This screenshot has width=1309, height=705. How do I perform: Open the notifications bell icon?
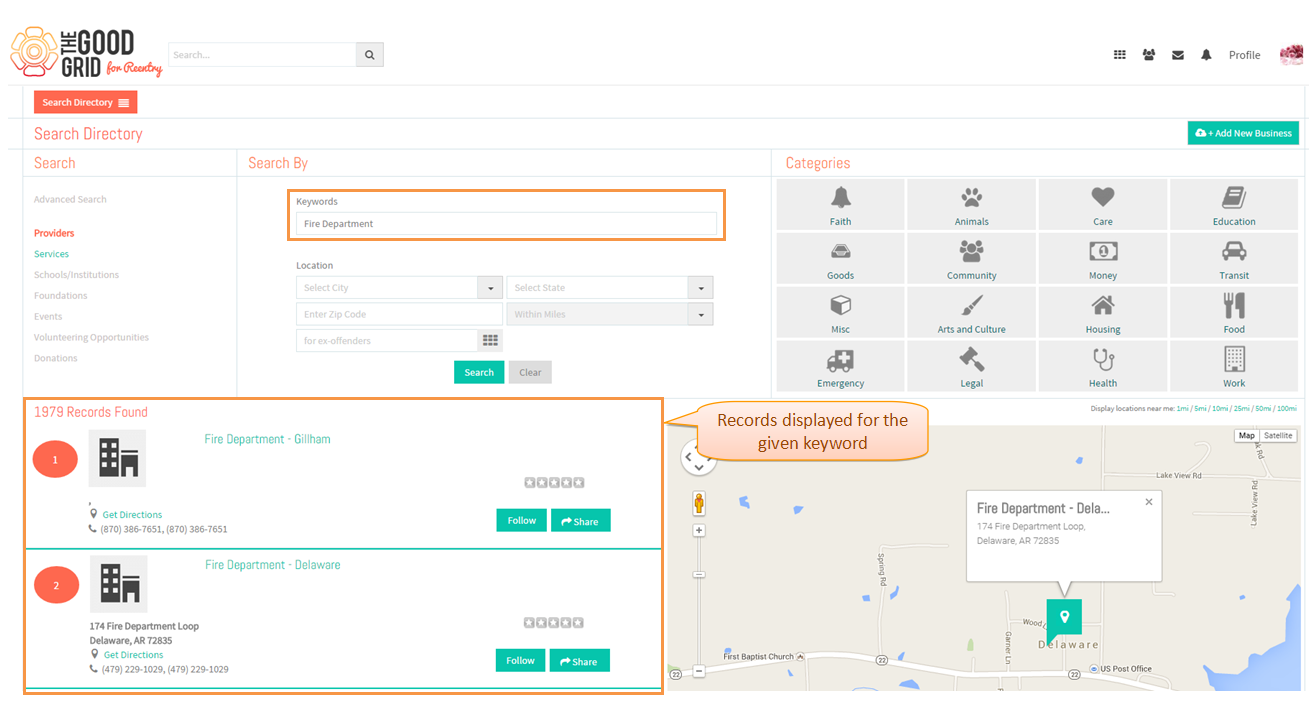[x=1206, y=55]
